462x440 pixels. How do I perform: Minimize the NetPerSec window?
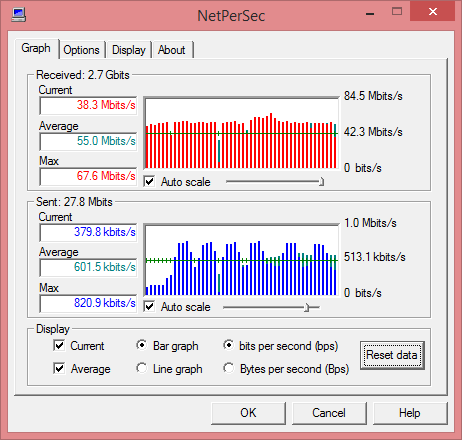coord(370,14)
